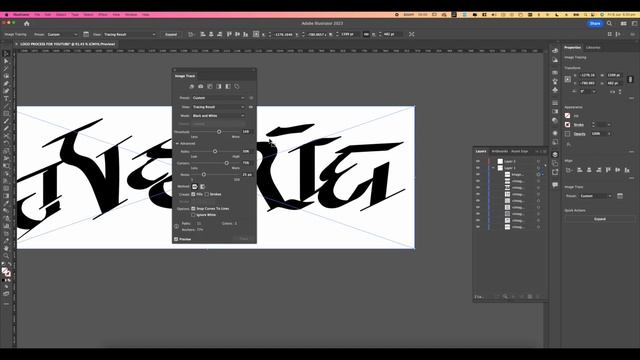This screenshot has width=640, height=360.
Task: Collapse the Advanced section in Image Trace
Action: click(178, 144)
